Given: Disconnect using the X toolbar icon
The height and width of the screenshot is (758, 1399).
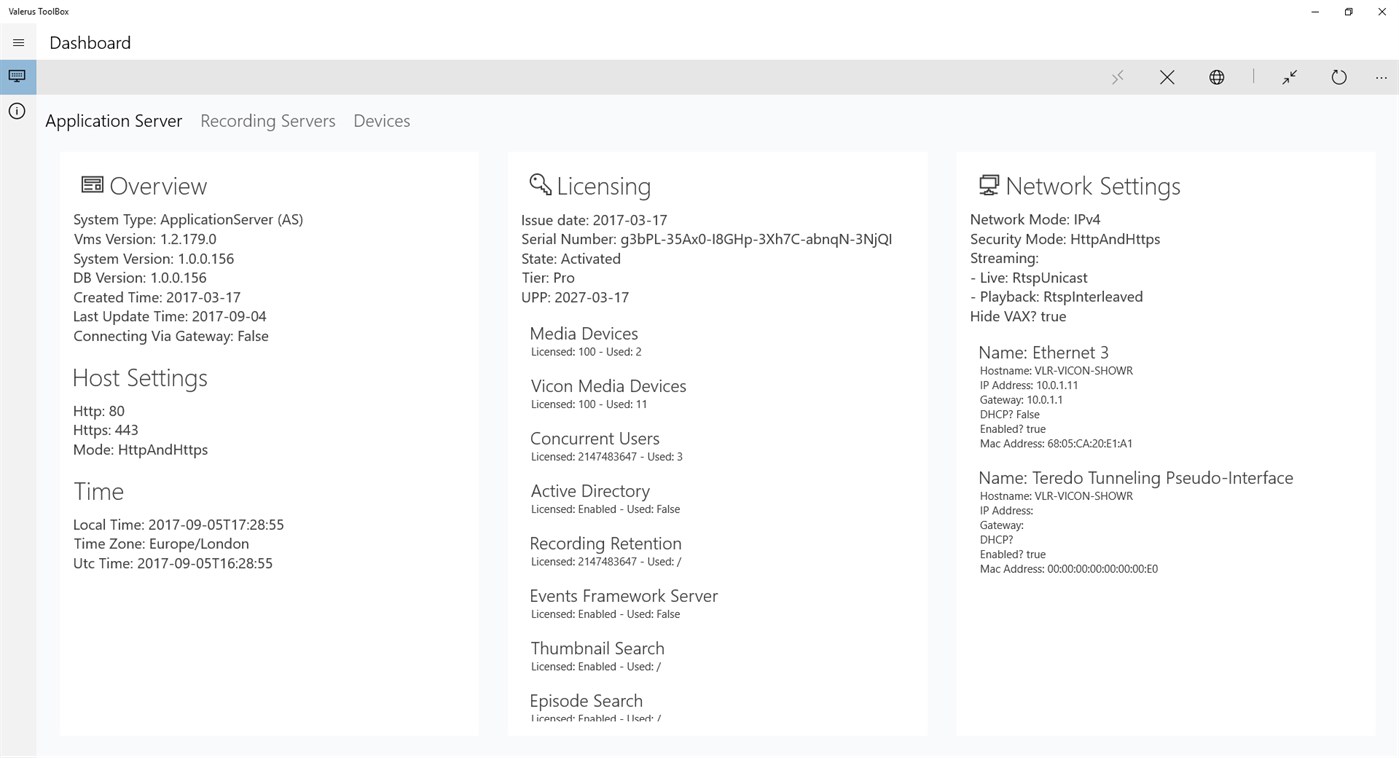Looking at the screenshot, I should point(1166,77).
